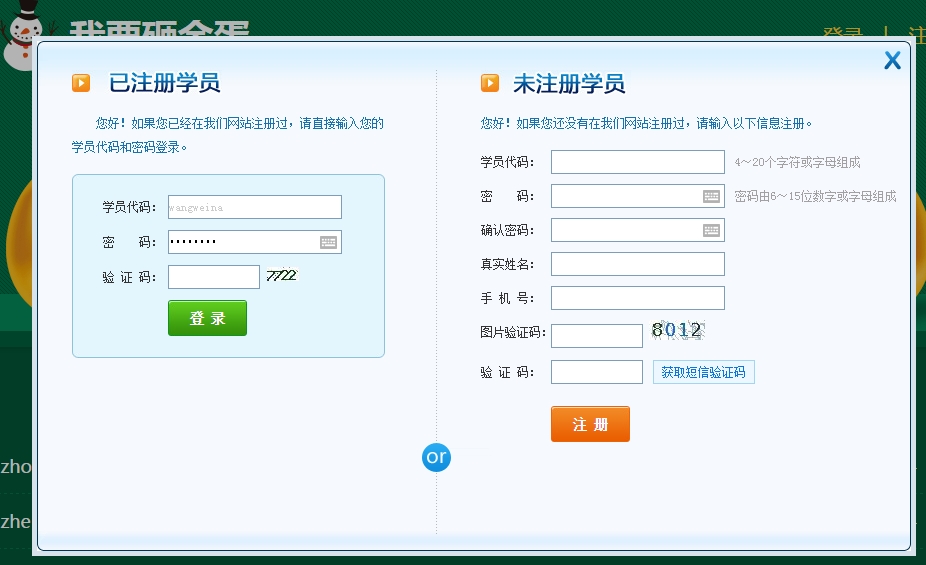Image resolution: width=926 pixels, height=565 pixels.
Task: Click the green 登录 button
Action: point(207,318)
